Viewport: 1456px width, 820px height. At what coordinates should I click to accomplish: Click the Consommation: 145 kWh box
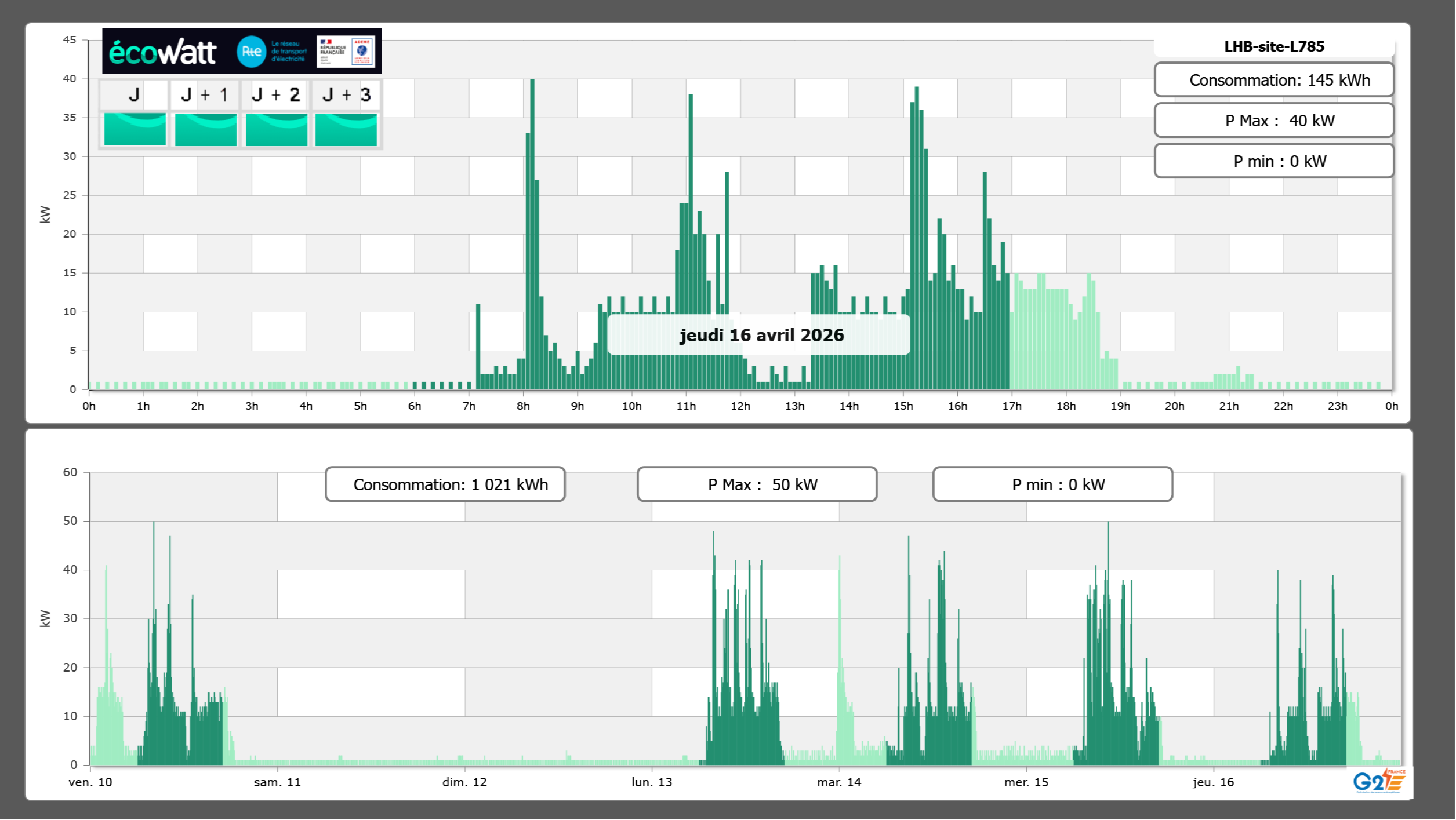tap(1274, 80)
